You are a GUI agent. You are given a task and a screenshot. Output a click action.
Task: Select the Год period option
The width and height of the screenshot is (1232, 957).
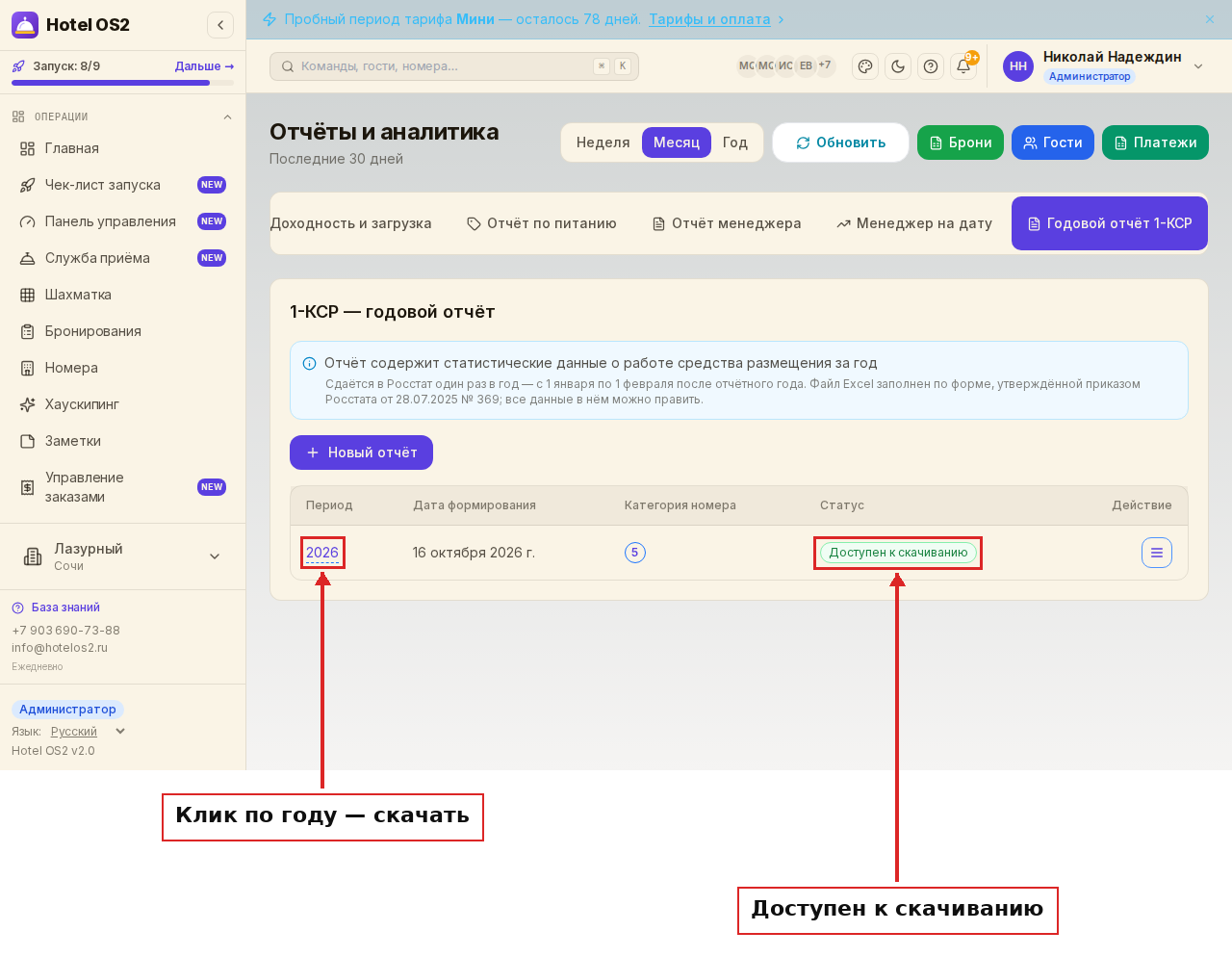(735, 142)
